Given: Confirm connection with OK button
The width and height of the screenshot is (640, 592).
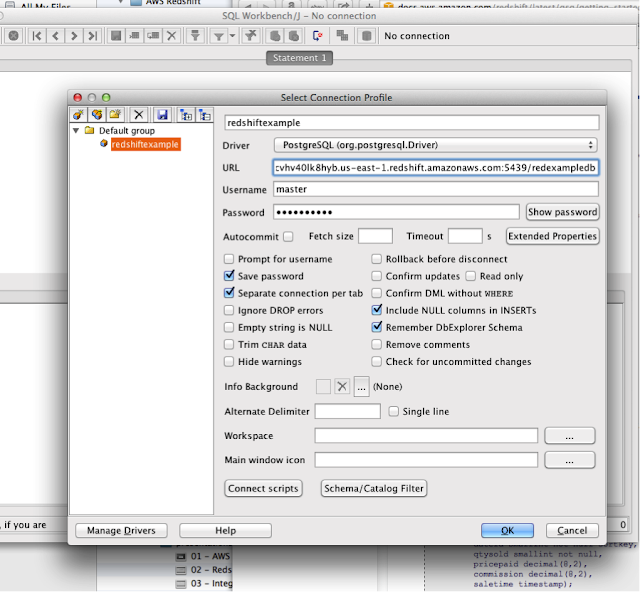Looking at the screenshot, I should (507, 530).
